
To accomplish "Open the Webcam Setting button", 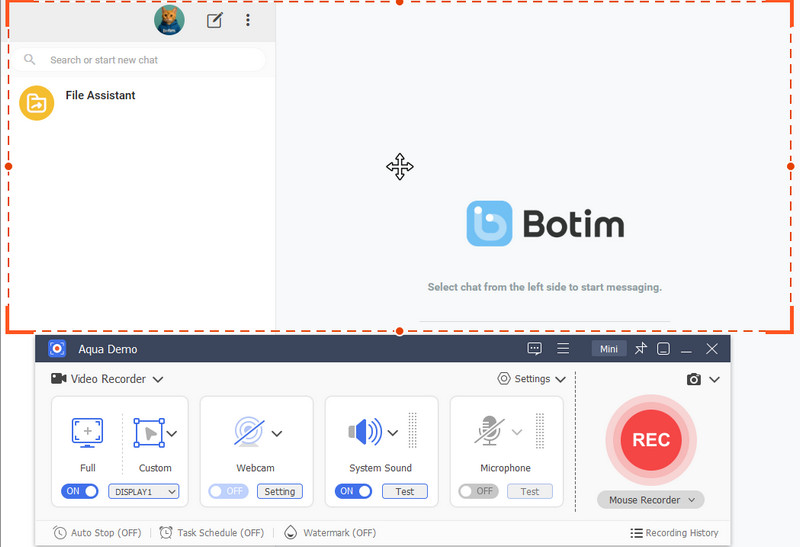I will pos(280,491).
